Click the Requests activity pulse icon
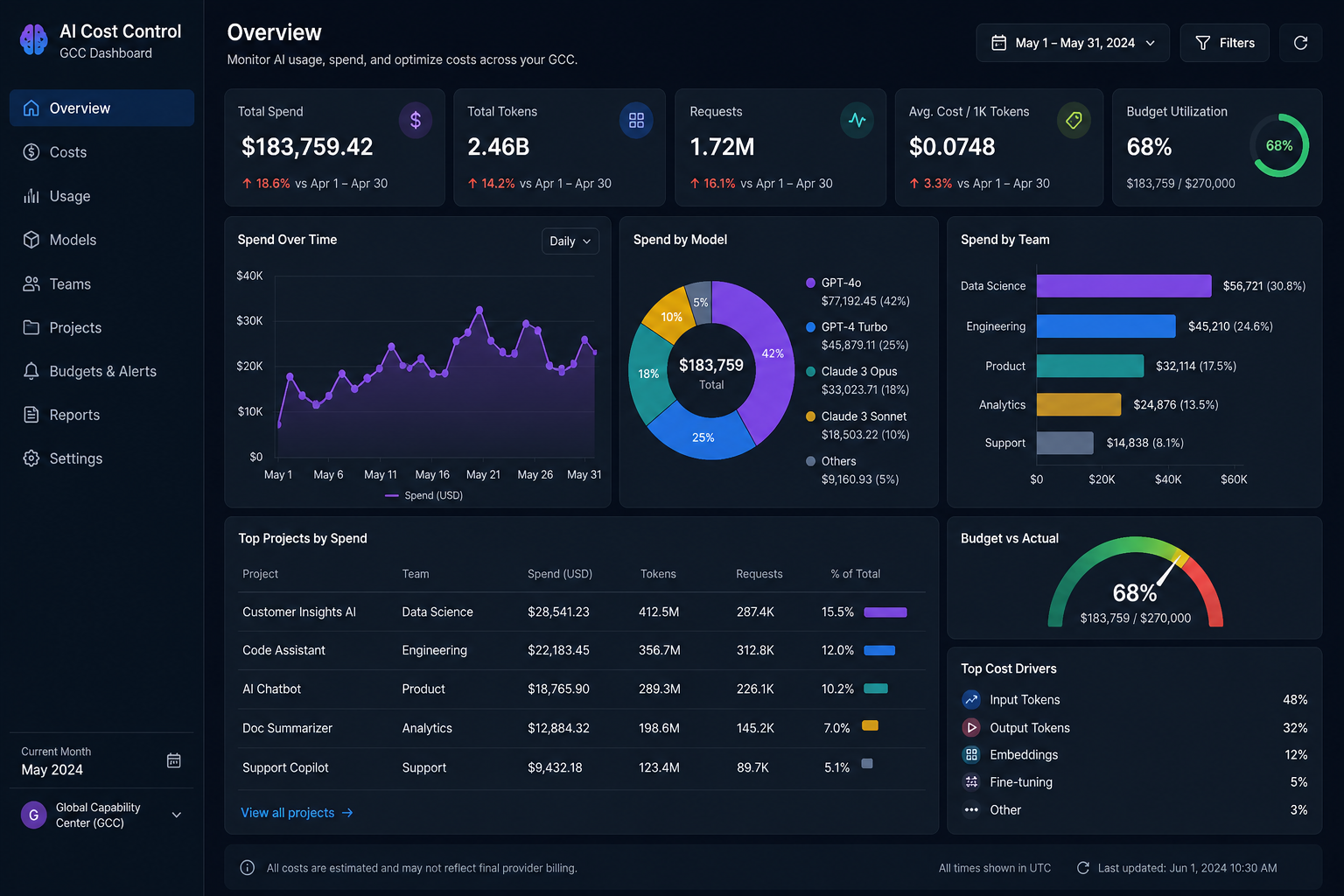This screenshot has height=896, width=1344. [857, 120]
